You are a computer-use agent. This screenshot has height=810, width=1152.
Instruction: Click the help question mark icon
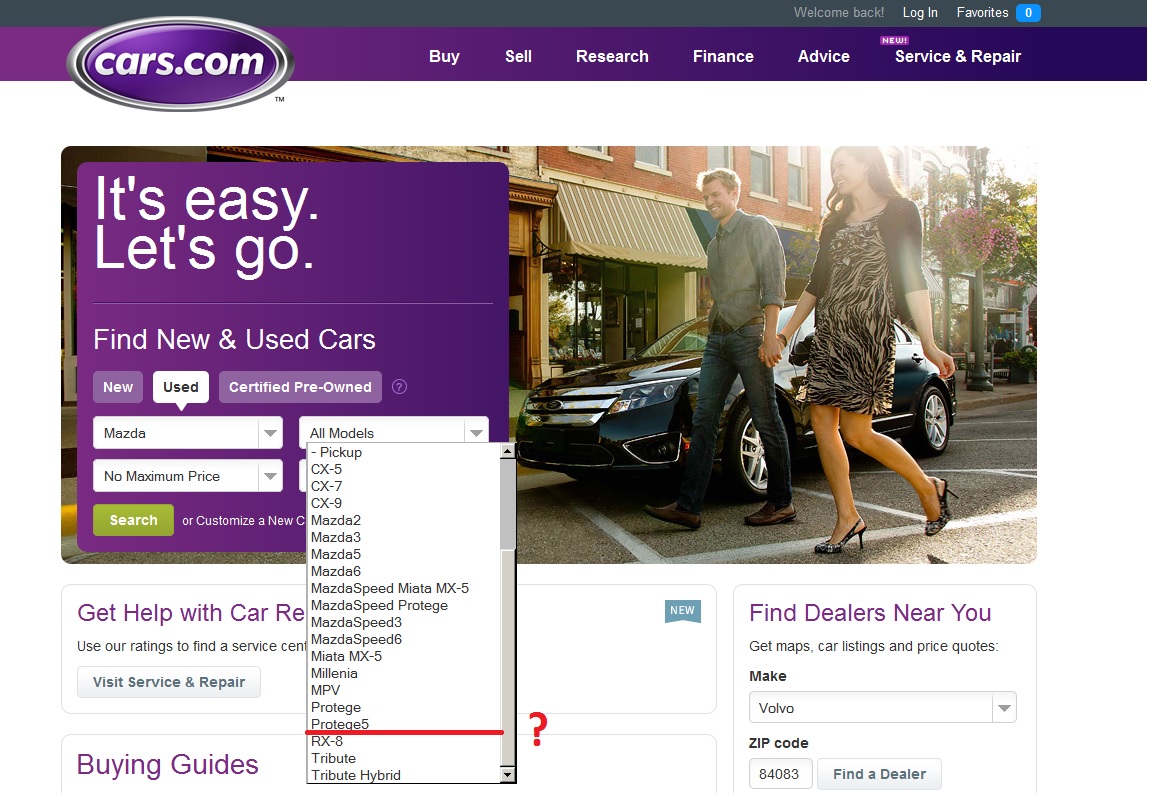(x=399, y=387)
